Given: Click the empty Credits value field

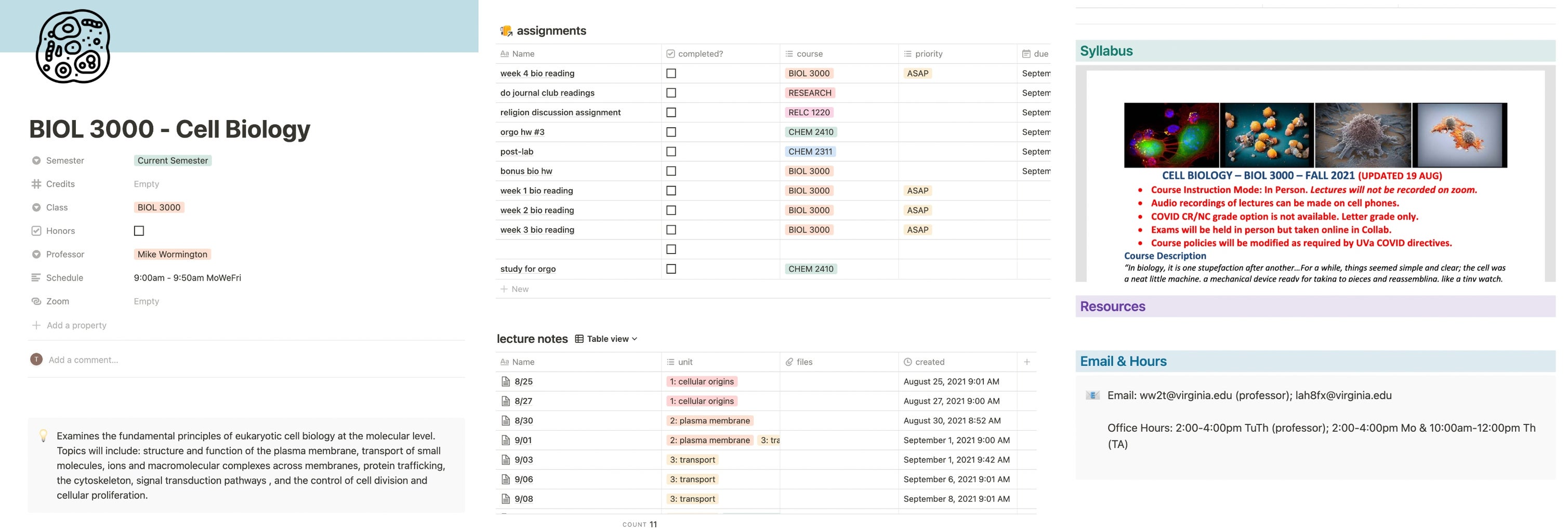Looking at the screenshot, I should (x=146, y=184).
